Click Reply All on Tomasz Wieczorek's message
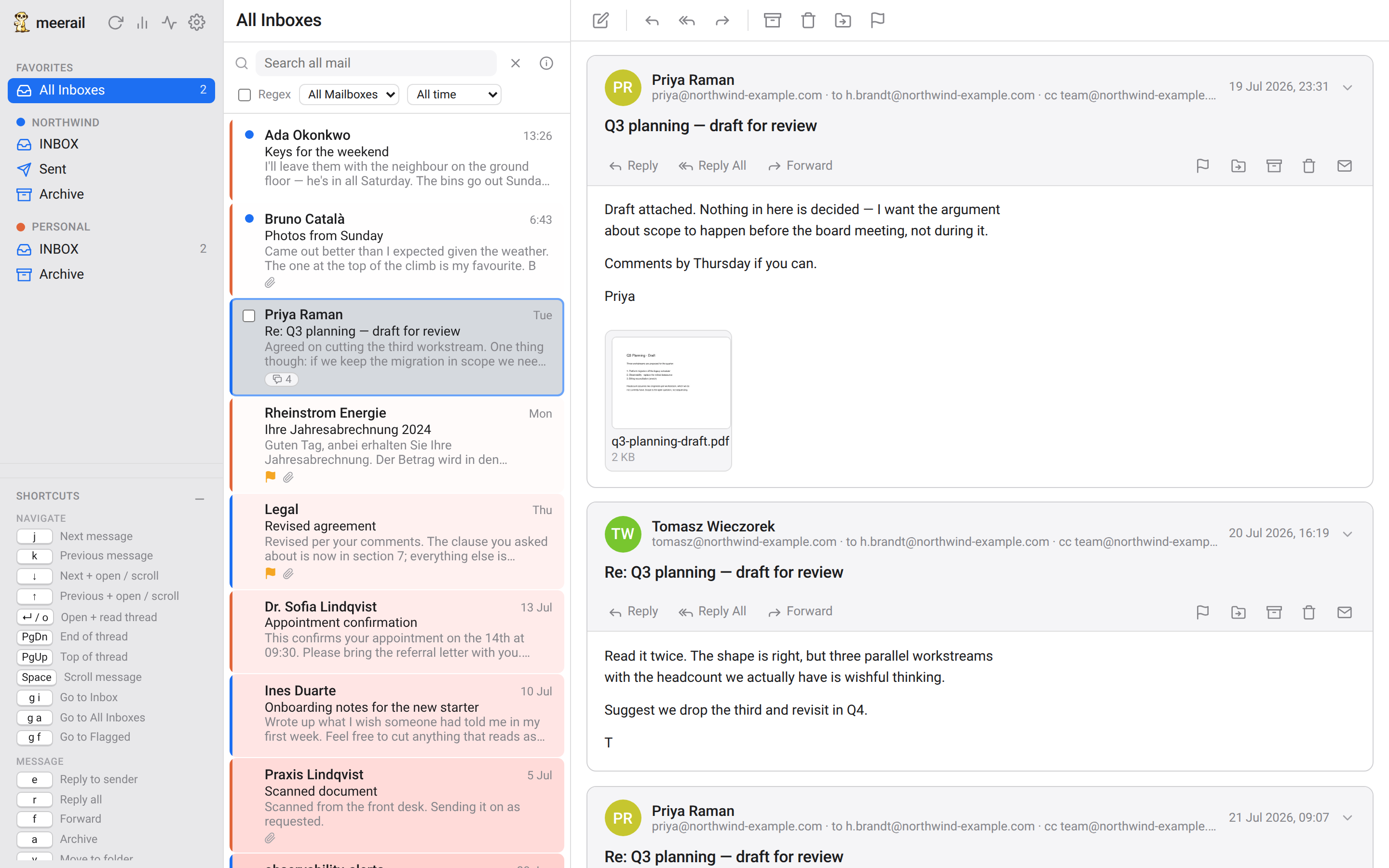 click(x=712, y=612)
